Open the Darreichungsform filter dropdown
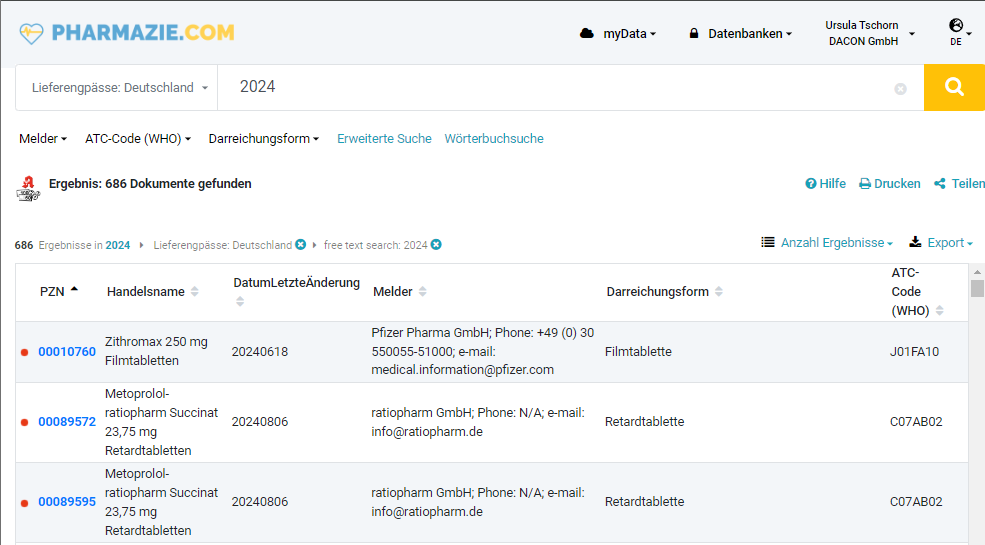 point(264,139)
